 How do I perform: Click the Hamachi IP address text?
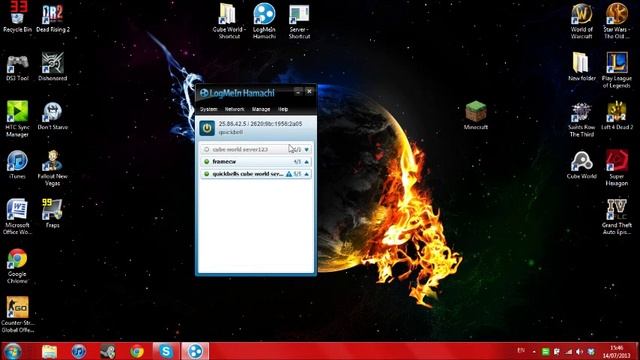(x=260, y=124)
